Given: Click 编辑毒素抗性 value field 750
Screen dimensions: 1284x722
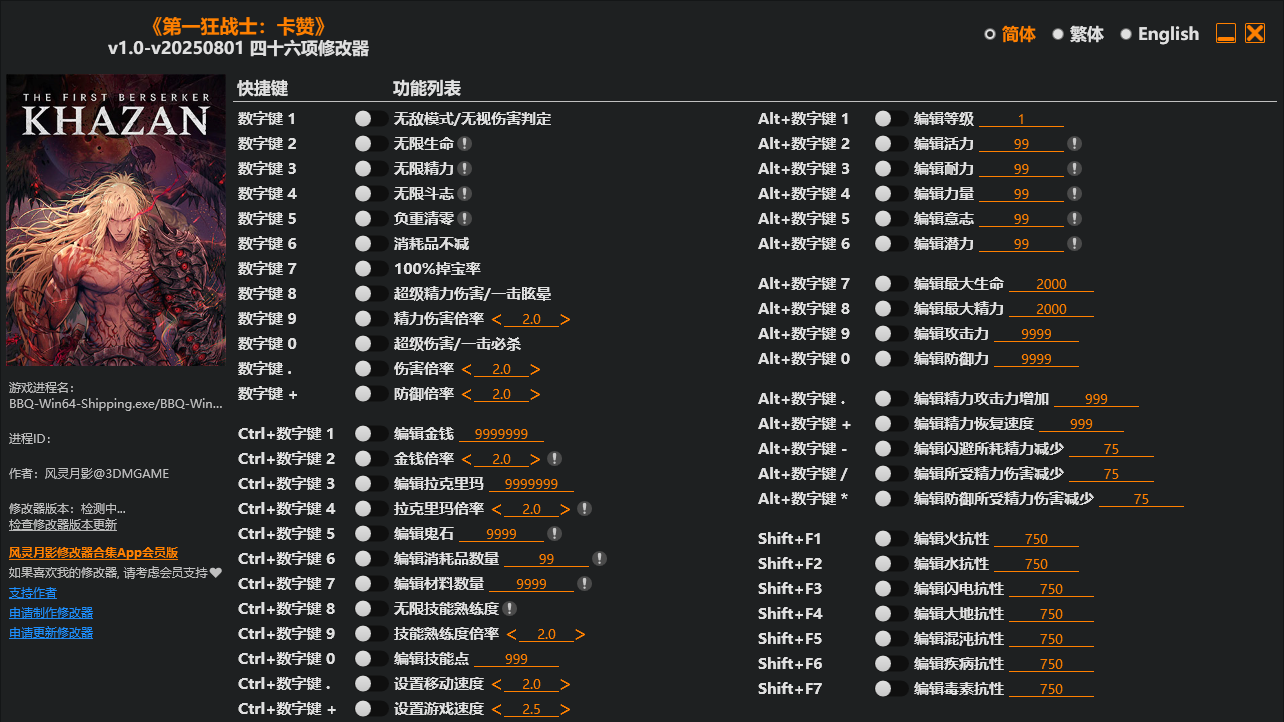Looking at the screenshot, I should [1051, 689].
